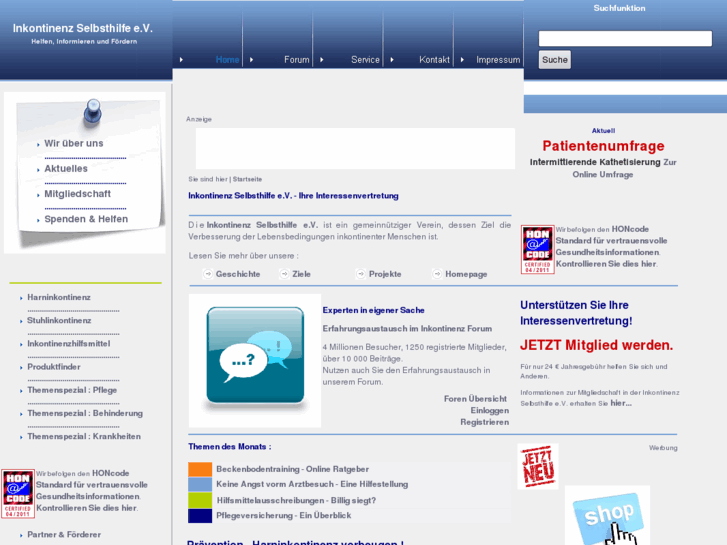Click the green swatch beside Hilfsmittelausschreibungen
The height and width of the screenshot is (545, 727).
[200, 500]
